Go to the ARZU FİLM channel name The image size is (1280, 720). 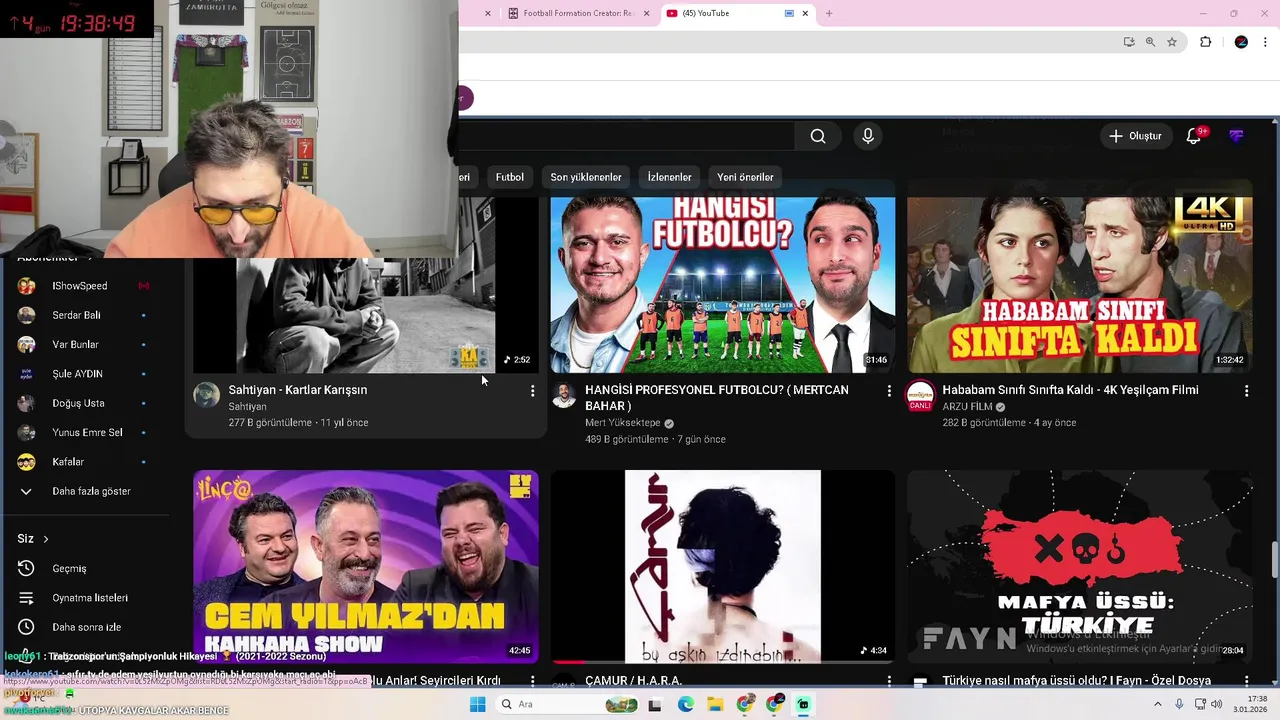[967, 407]
